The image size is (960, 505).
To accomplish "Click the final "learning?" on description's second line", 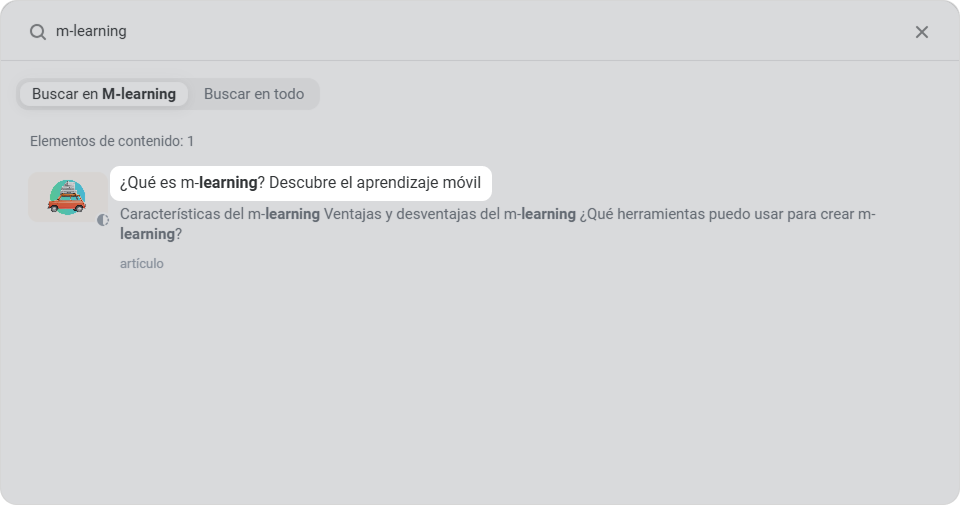I will (x=150, y=234).
